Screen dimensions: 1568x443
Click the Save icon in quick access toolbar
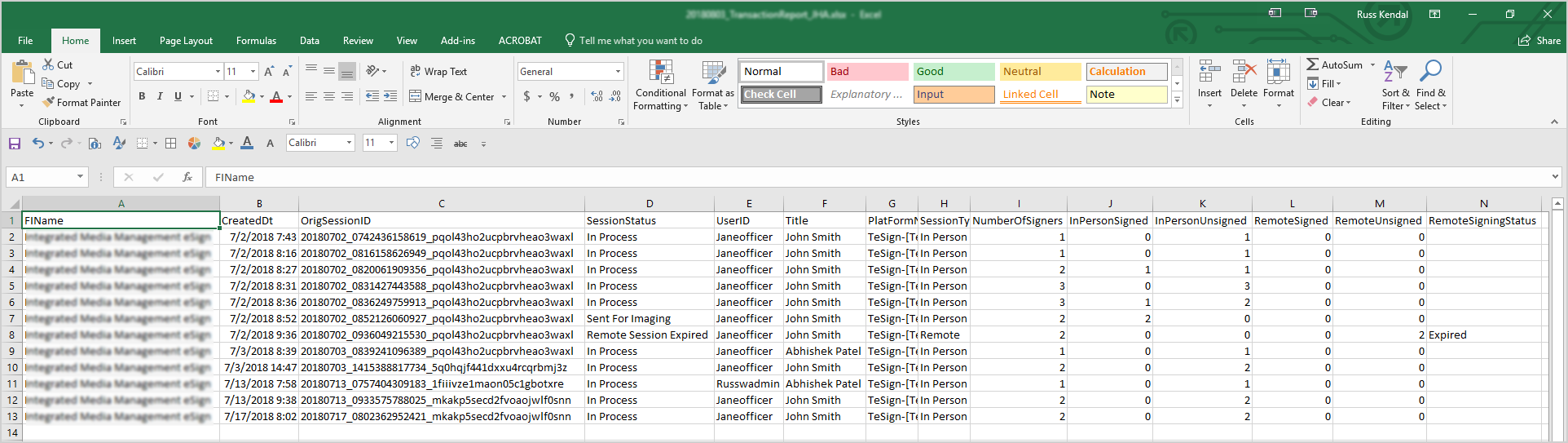click(15, 144)
